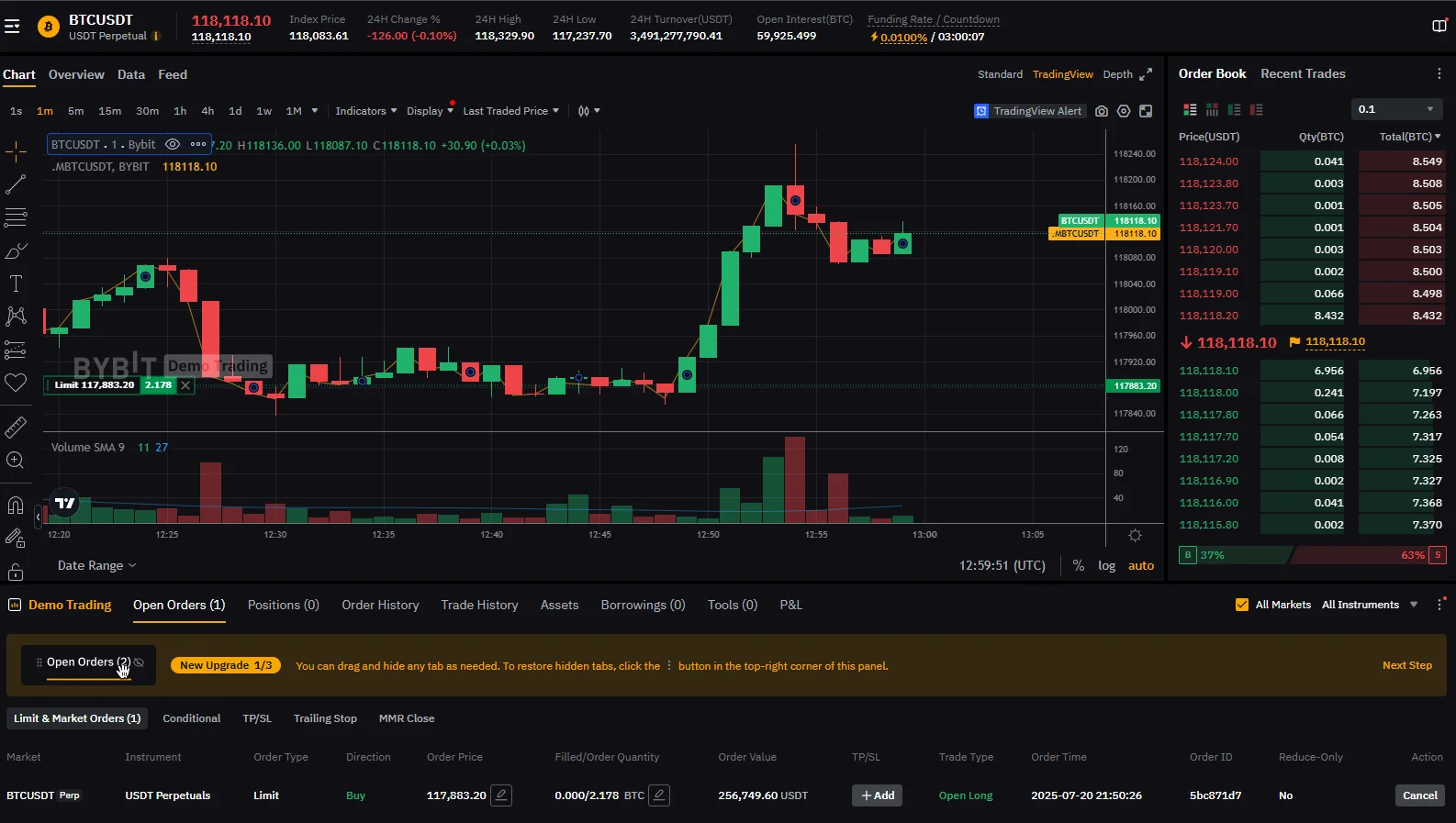1456x823 pixels.
Task: Open the 0.1 price grouping dropdown
Action: click(1395, 109)
